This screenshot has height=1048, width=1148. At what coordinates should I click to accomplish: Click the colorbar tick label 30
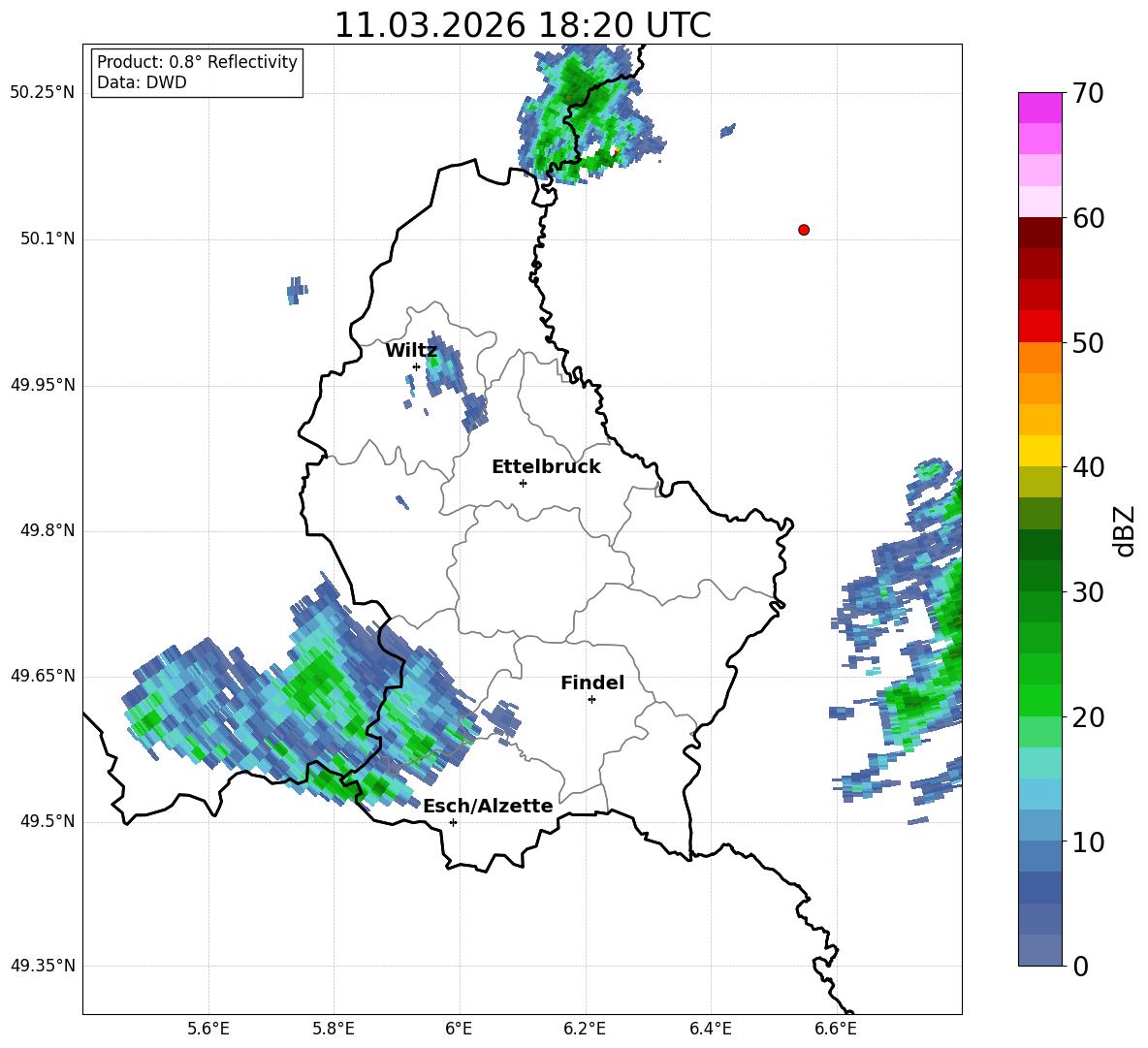(1088, 592)
